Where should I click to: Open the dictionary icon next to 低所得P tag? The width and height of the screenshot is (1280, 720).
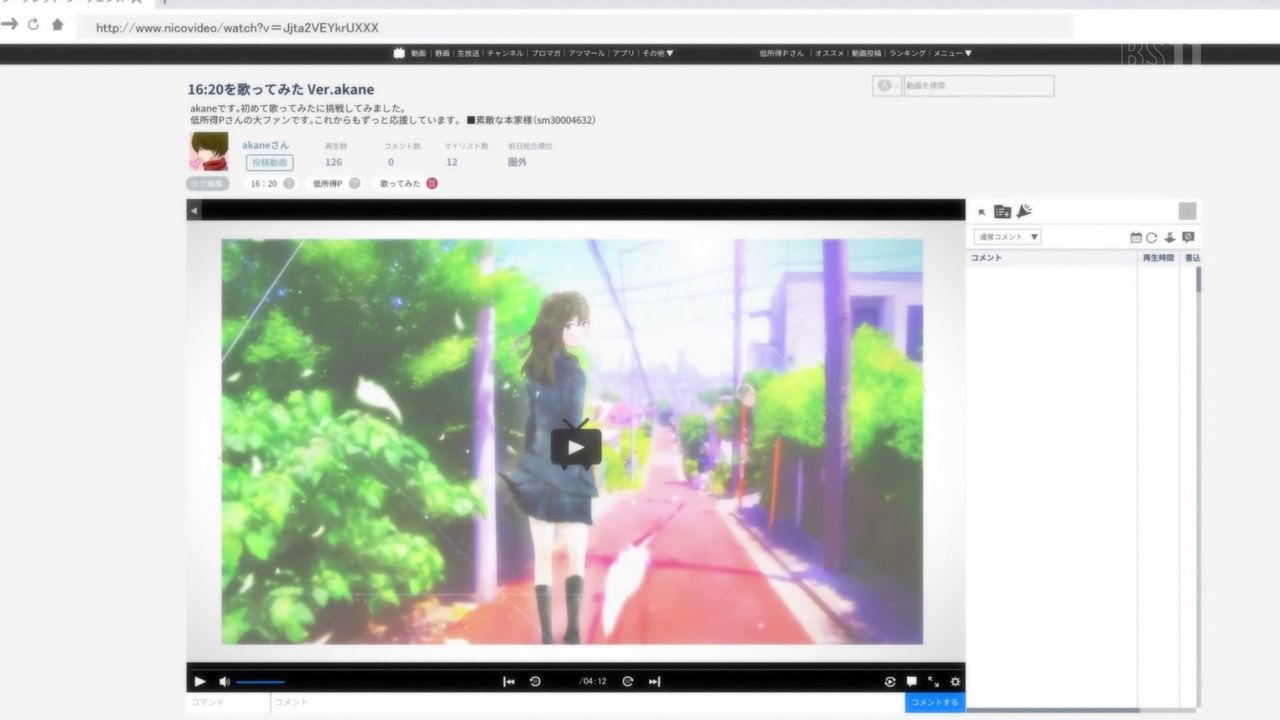click(x=354, y=184)
